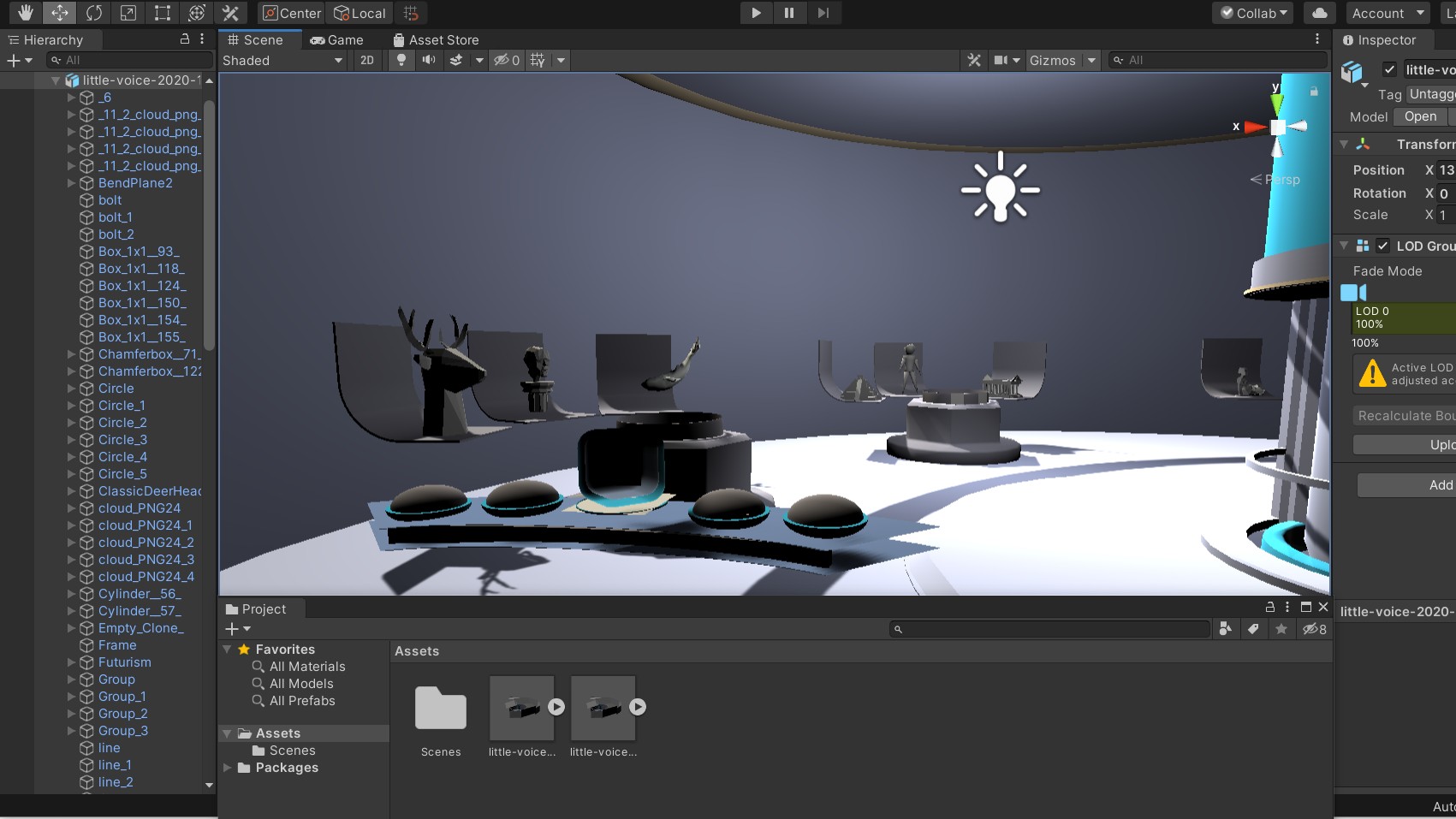Select the Rotate tool
Screen dimensions: 1456x819
(94, 13)
